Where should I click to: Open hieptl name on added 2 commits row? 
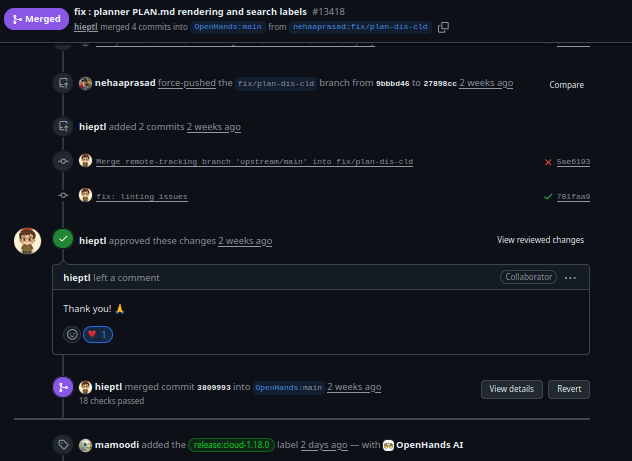click(93, 127)
